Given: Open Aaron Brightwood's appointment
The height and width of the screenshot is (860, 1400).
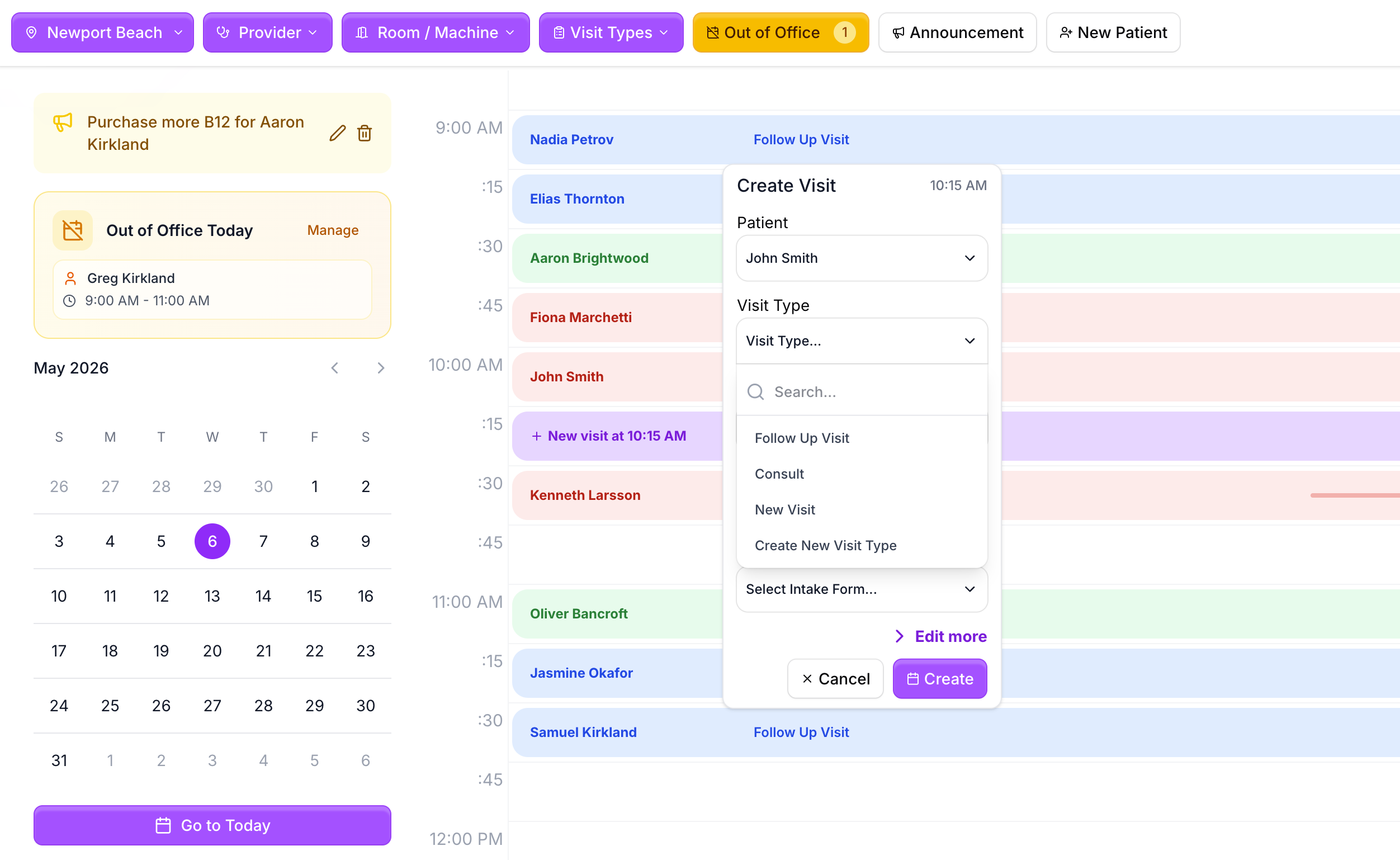Looking at the screenshot, I should [x=618, y=258].
